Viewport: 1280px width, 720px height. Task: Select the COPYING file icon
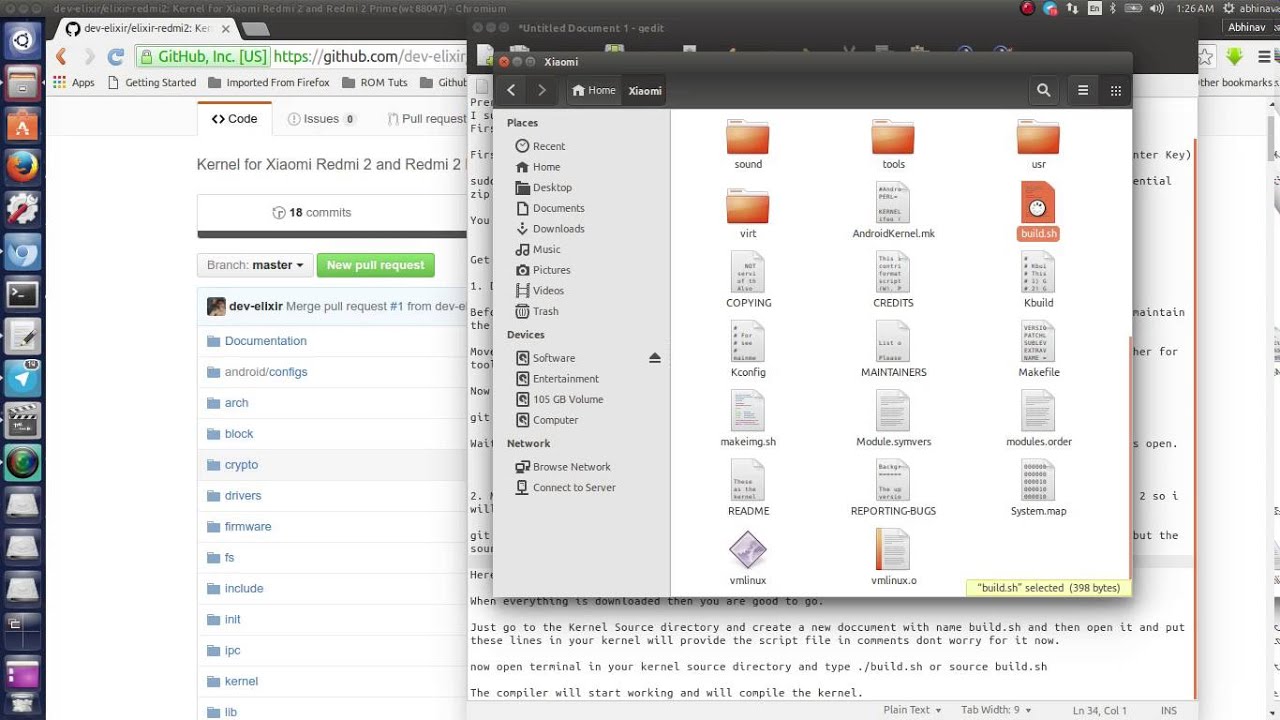[748, 272]
